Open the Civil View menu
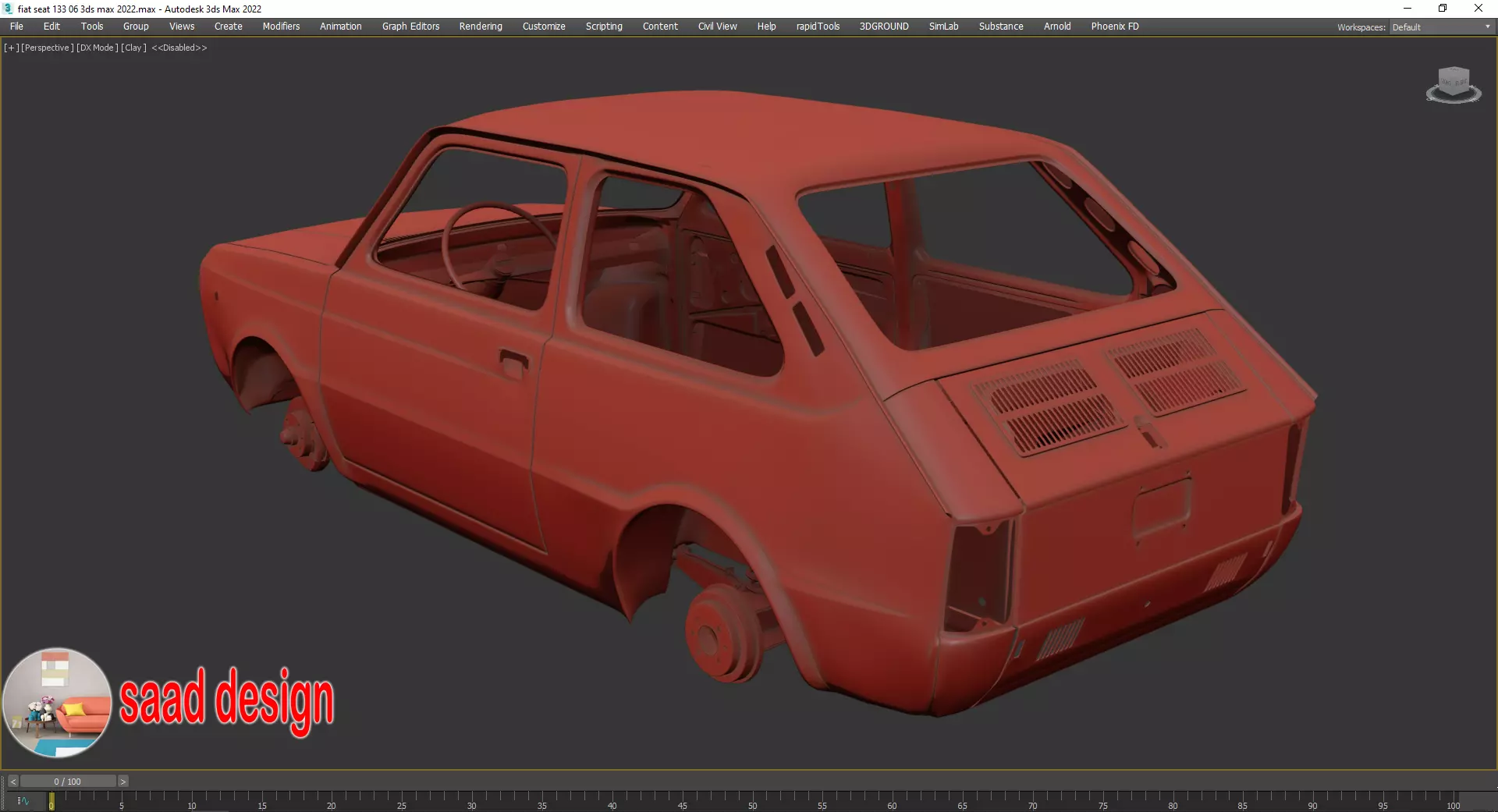The image size is (1498, 812). pos(717,26)
